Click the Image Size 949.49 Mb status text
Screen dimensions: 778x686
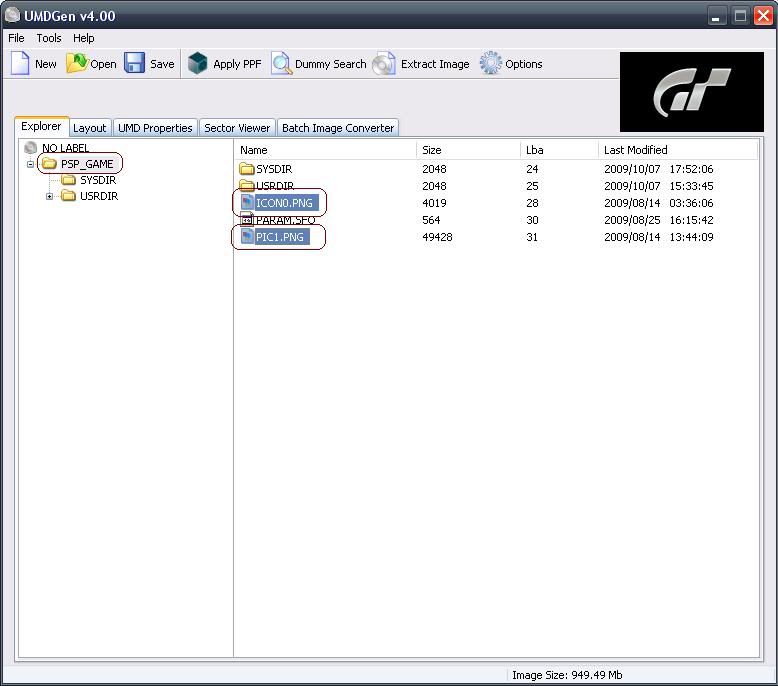[567, 675]
